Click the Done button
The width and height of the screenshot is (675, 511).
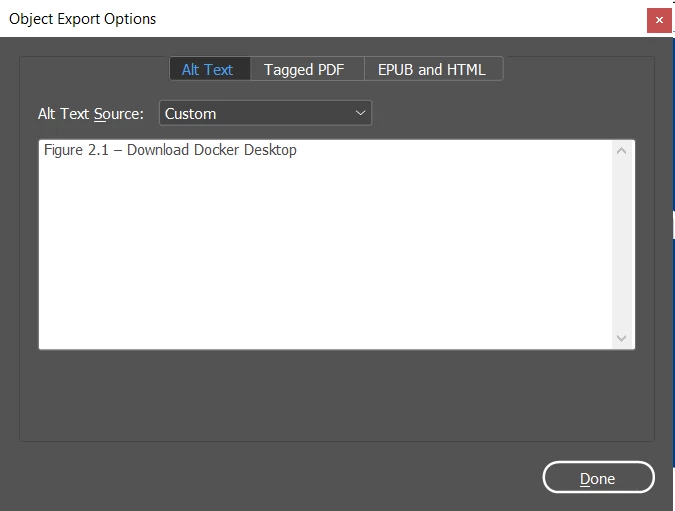(598, 477)
